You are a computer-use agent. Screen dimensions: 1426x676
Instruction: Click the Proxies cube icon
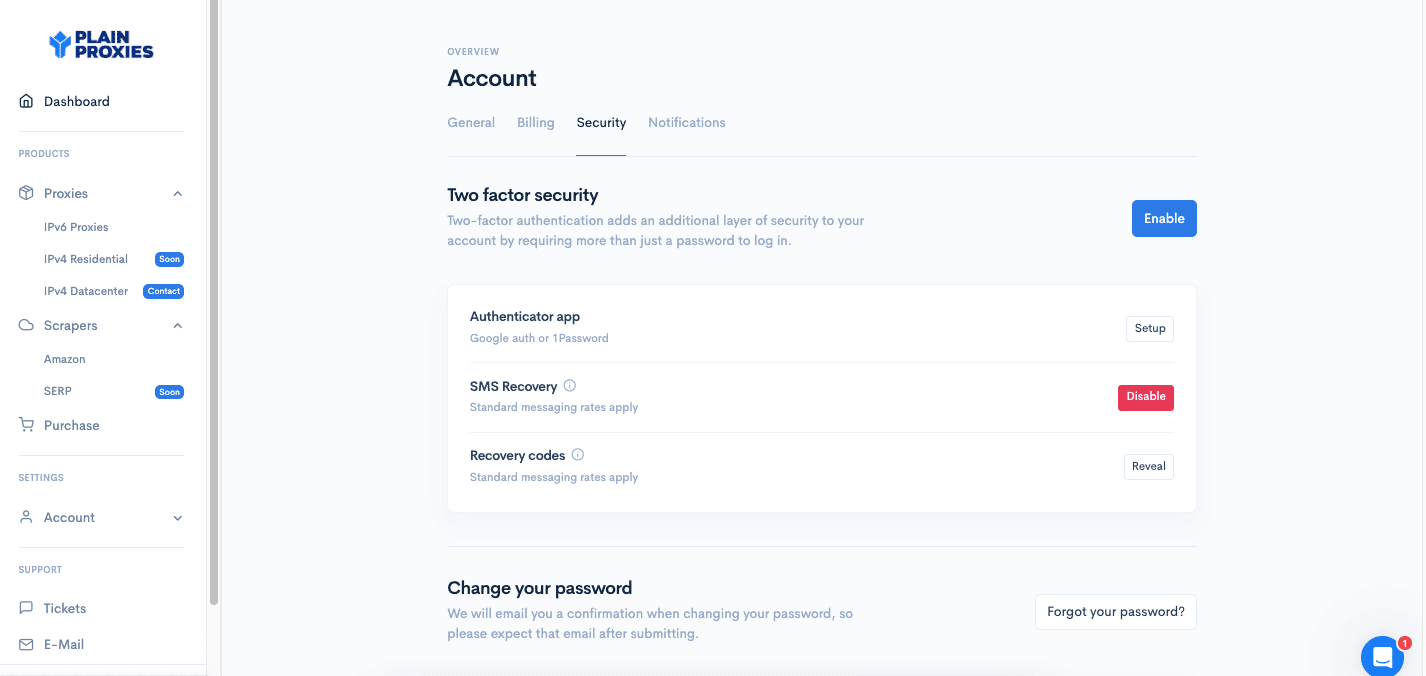[27, 193]
